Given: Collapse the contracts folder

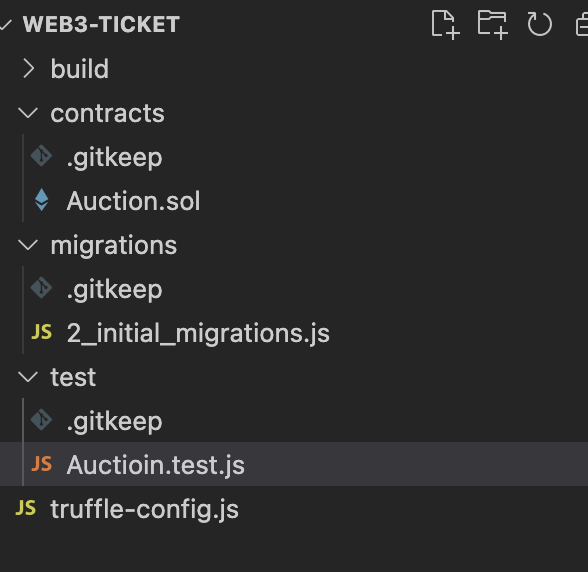Looking at the screenshot, I should [x=28, y=113].
